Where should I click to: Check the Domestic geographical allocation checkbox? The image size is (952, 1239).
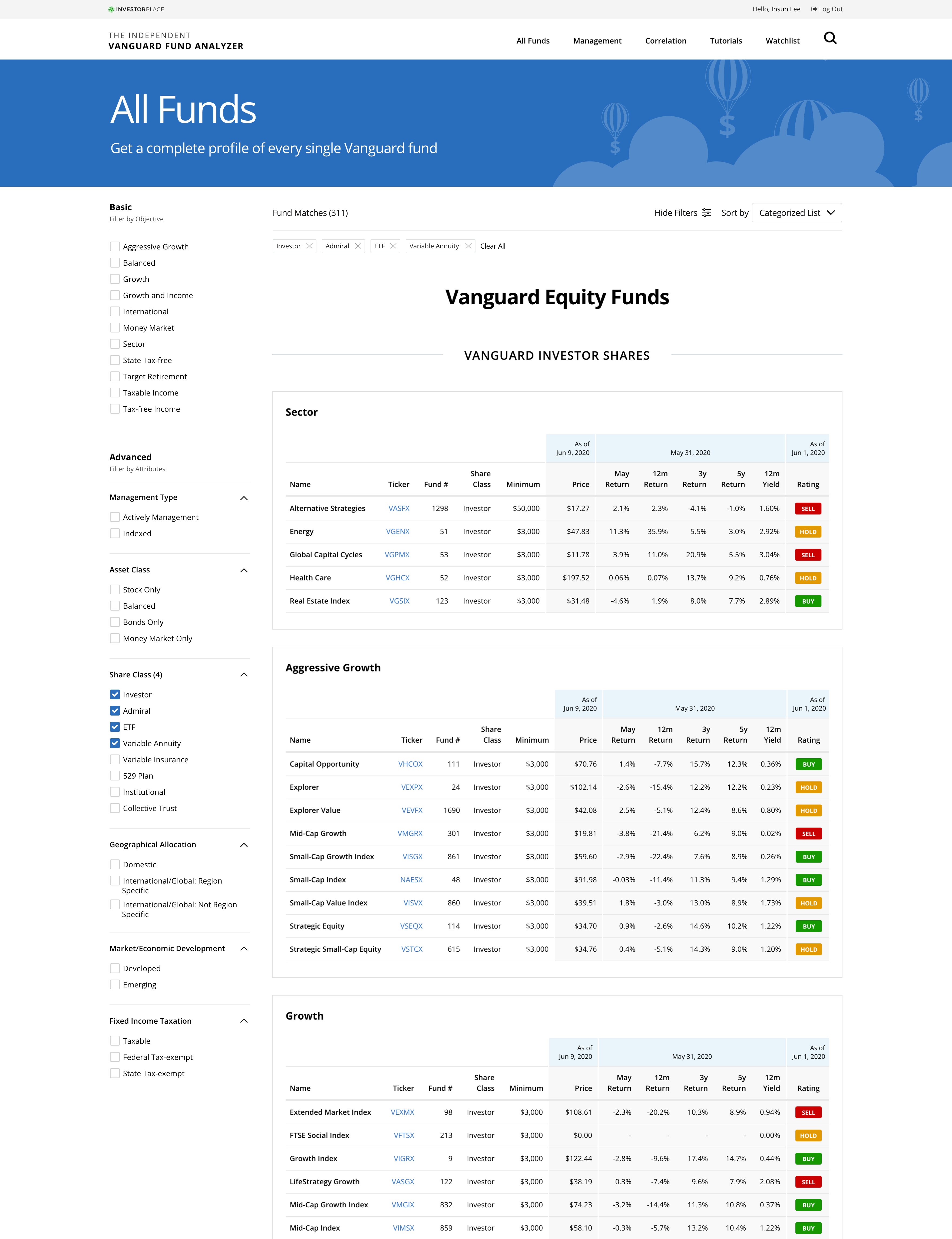115,864
